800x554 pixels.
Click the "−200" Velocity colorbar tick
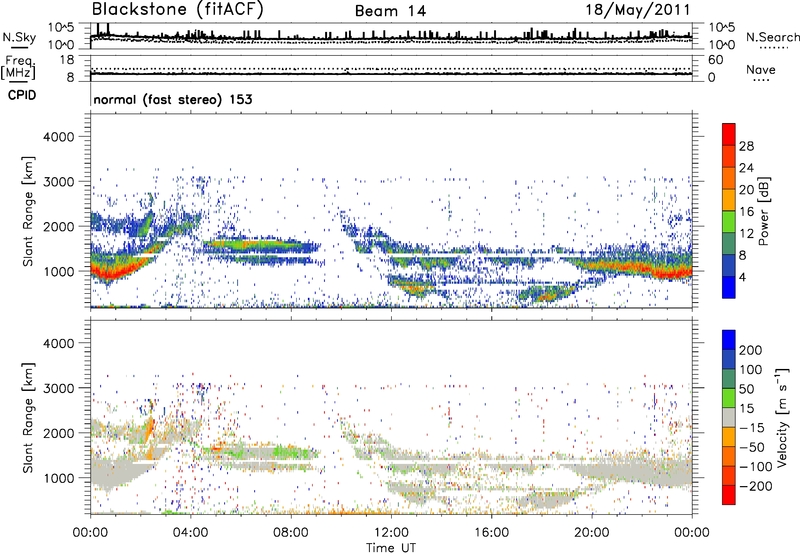coord(755,486)
